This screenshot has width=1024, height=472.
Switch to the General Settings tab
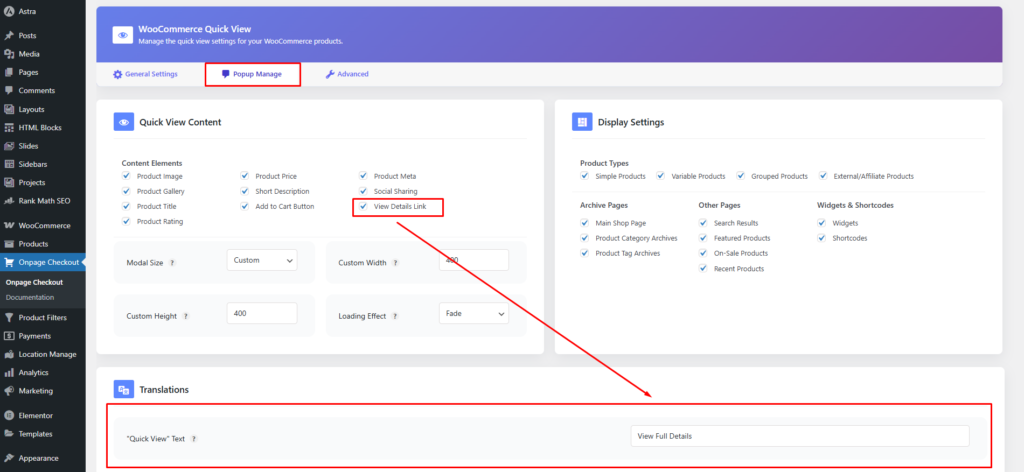tap(145, 74)
